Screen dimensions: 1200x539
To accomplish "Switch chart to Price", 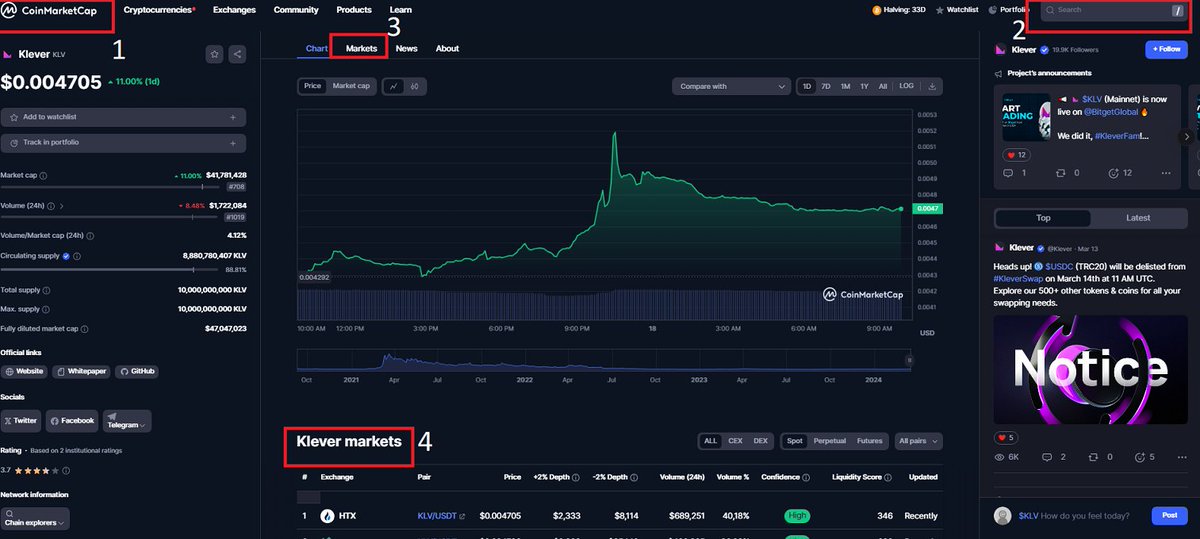I will pos(313,86).
